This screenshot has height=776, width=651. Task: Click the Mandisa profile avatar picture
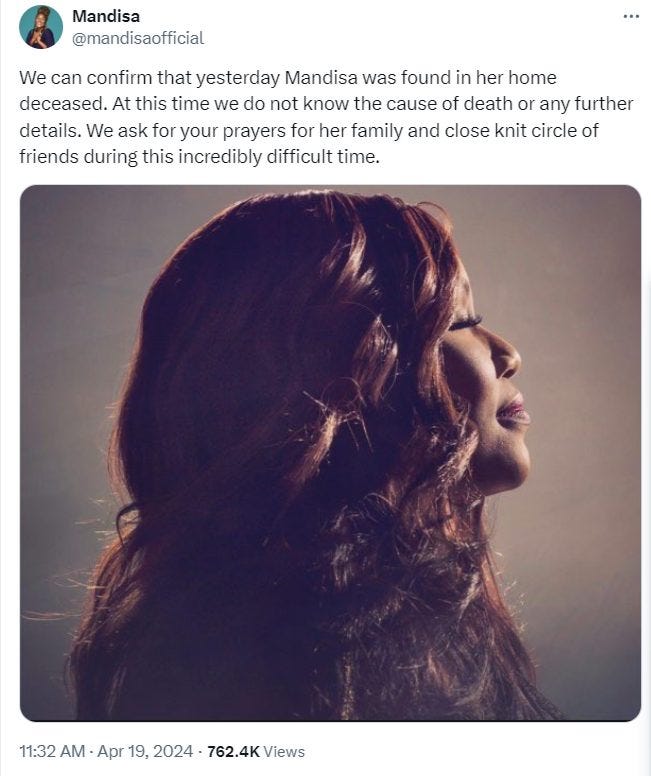(41, 27)
